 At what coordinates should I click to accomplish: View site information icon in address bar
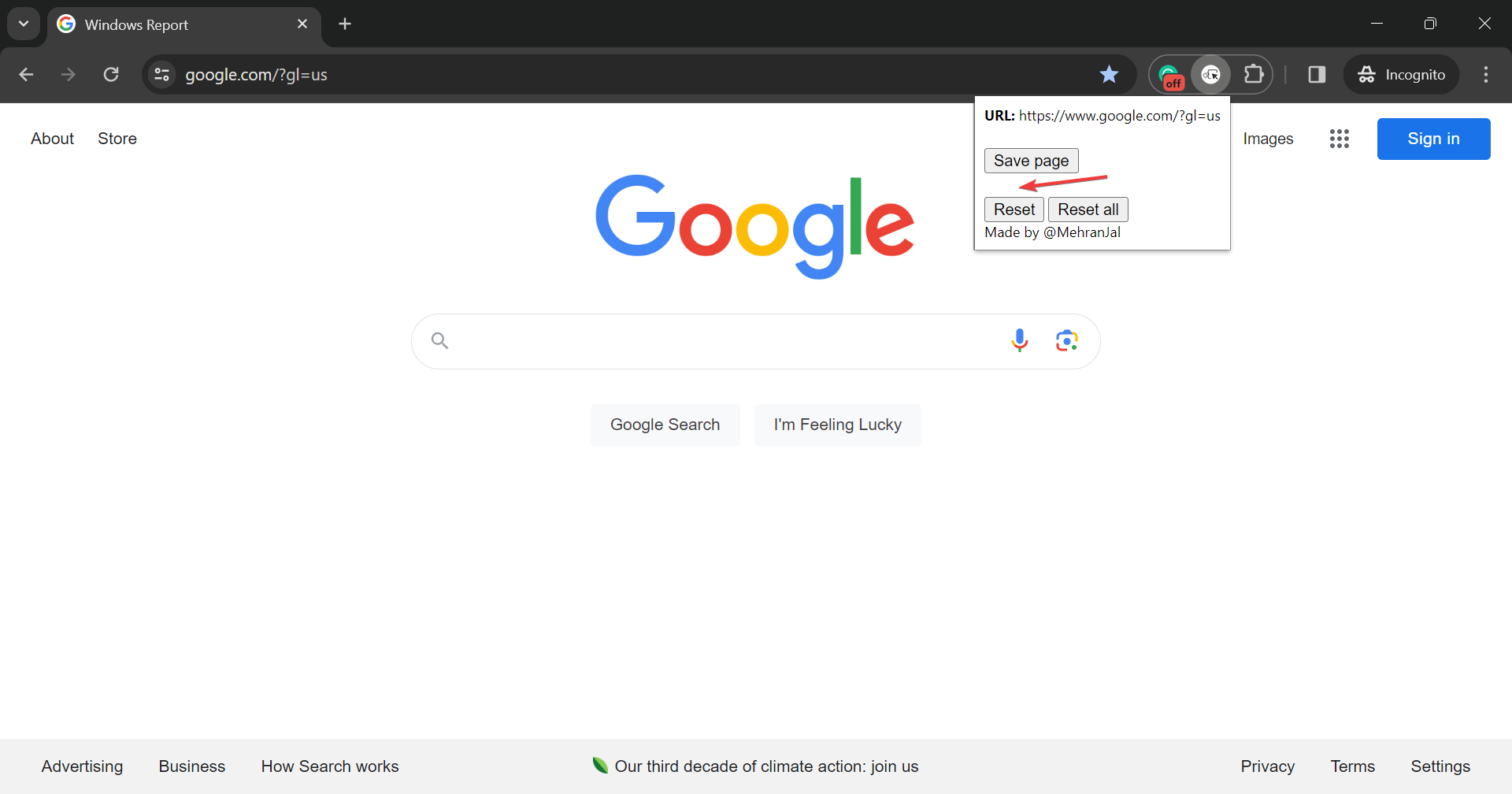162,75
